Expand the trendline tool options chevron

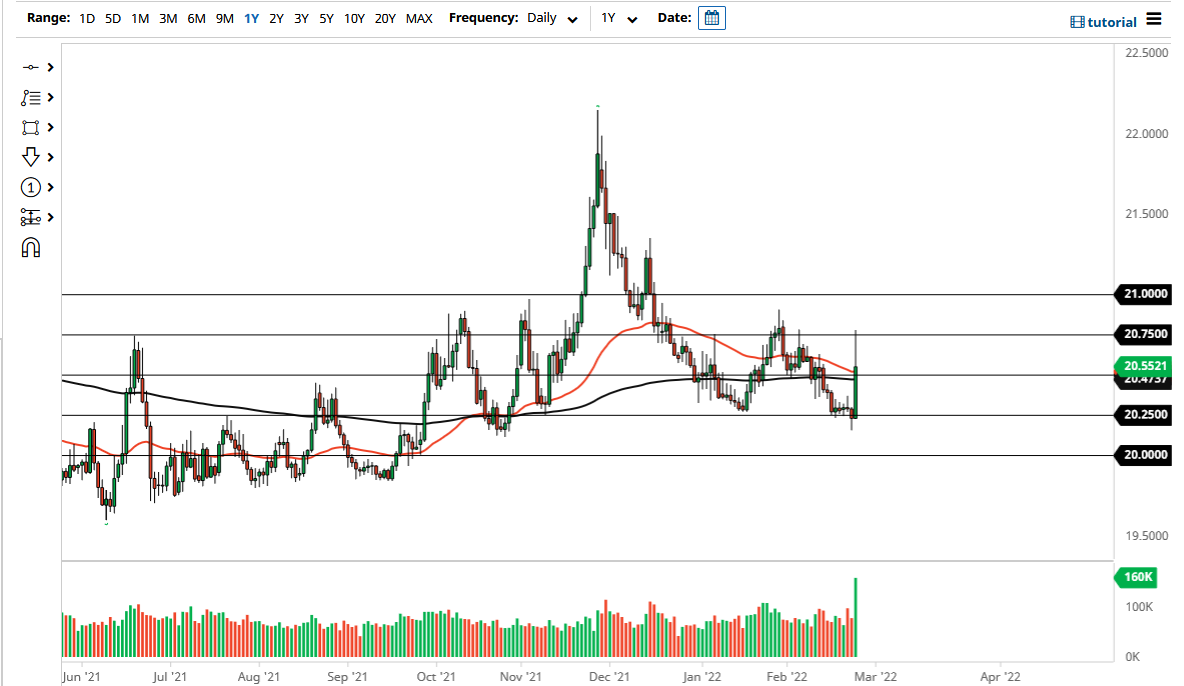(48, 67)
